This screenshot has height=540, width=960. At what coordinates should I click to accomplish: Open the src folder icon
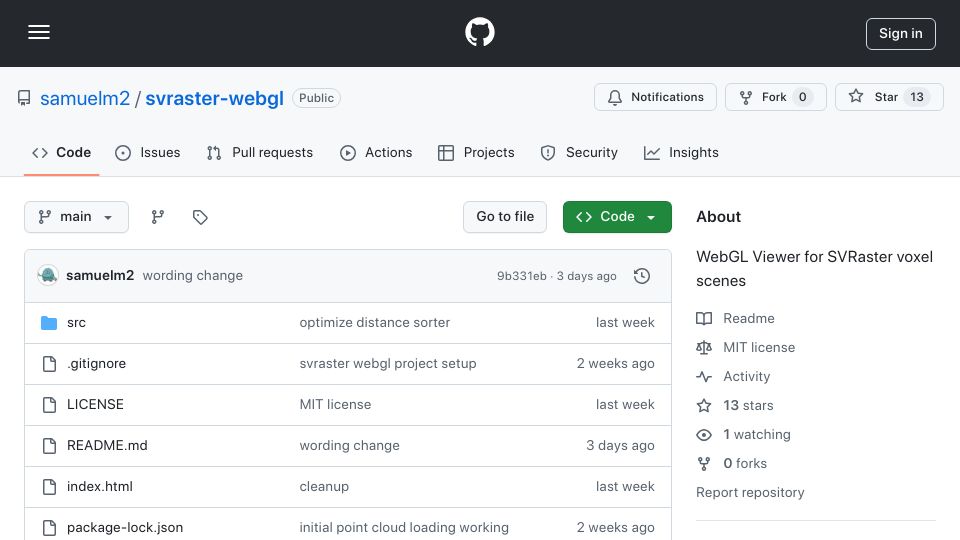click(x=49, y=323)
